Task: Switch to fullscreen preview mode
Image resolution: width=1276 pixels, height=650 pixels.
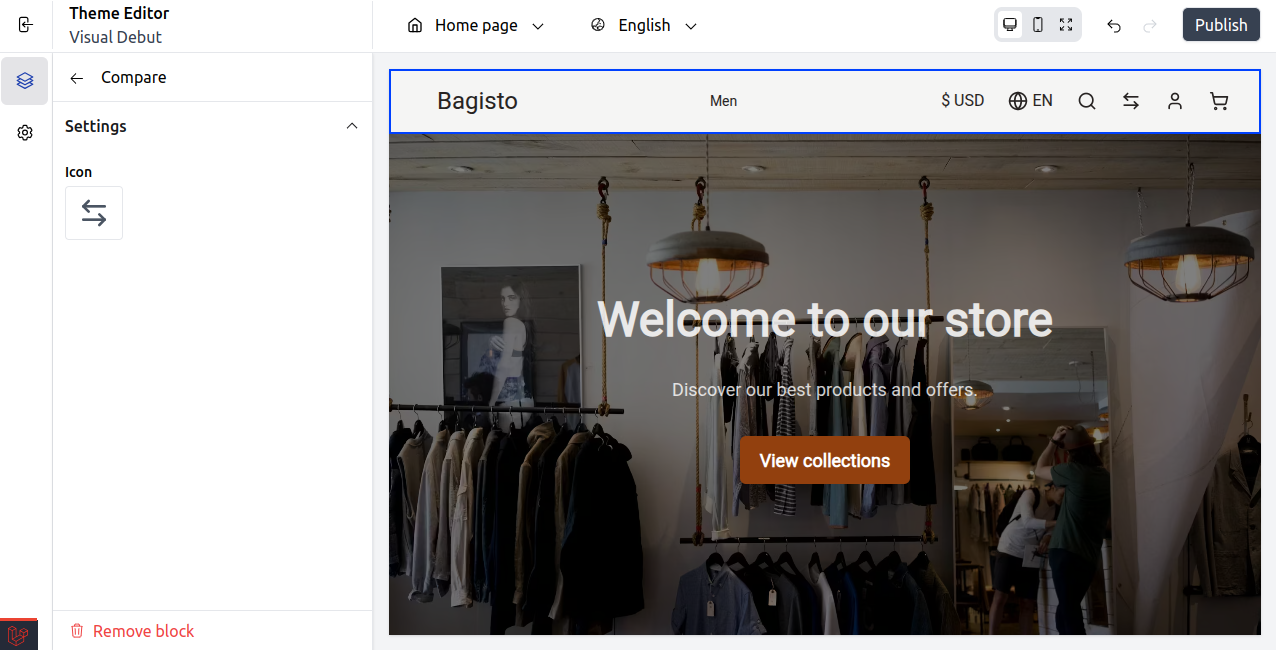Action: [1066, 25]
